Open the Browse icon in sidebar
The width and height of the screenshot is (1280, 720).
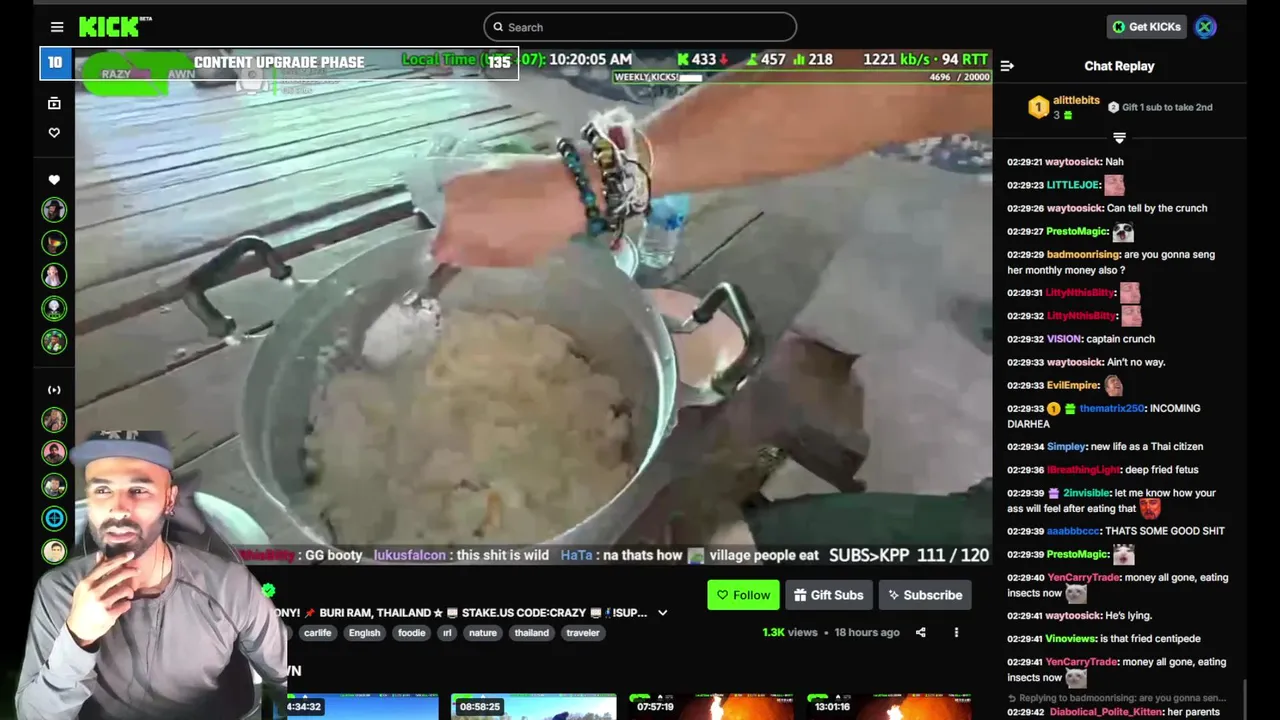(x=54, y=103)
